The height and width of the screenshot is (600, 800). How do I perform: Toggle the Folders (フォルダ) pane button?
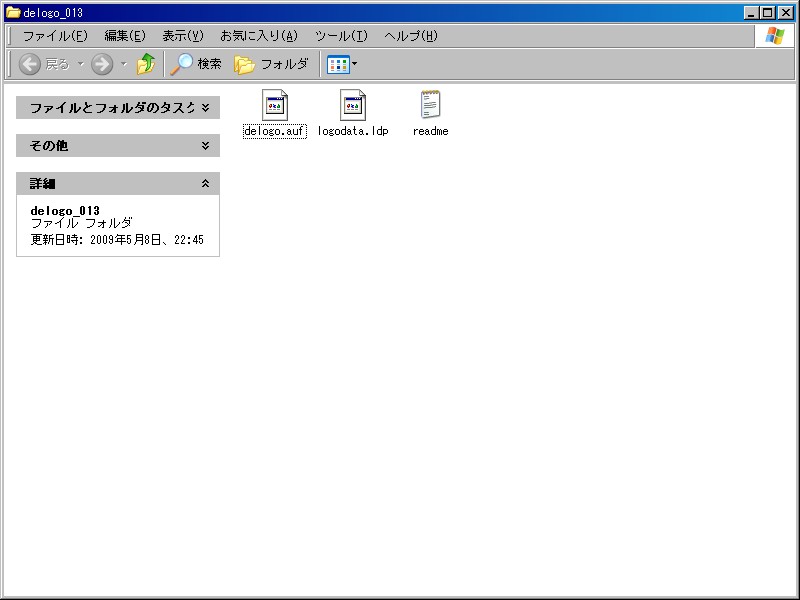tap(271, 64)
